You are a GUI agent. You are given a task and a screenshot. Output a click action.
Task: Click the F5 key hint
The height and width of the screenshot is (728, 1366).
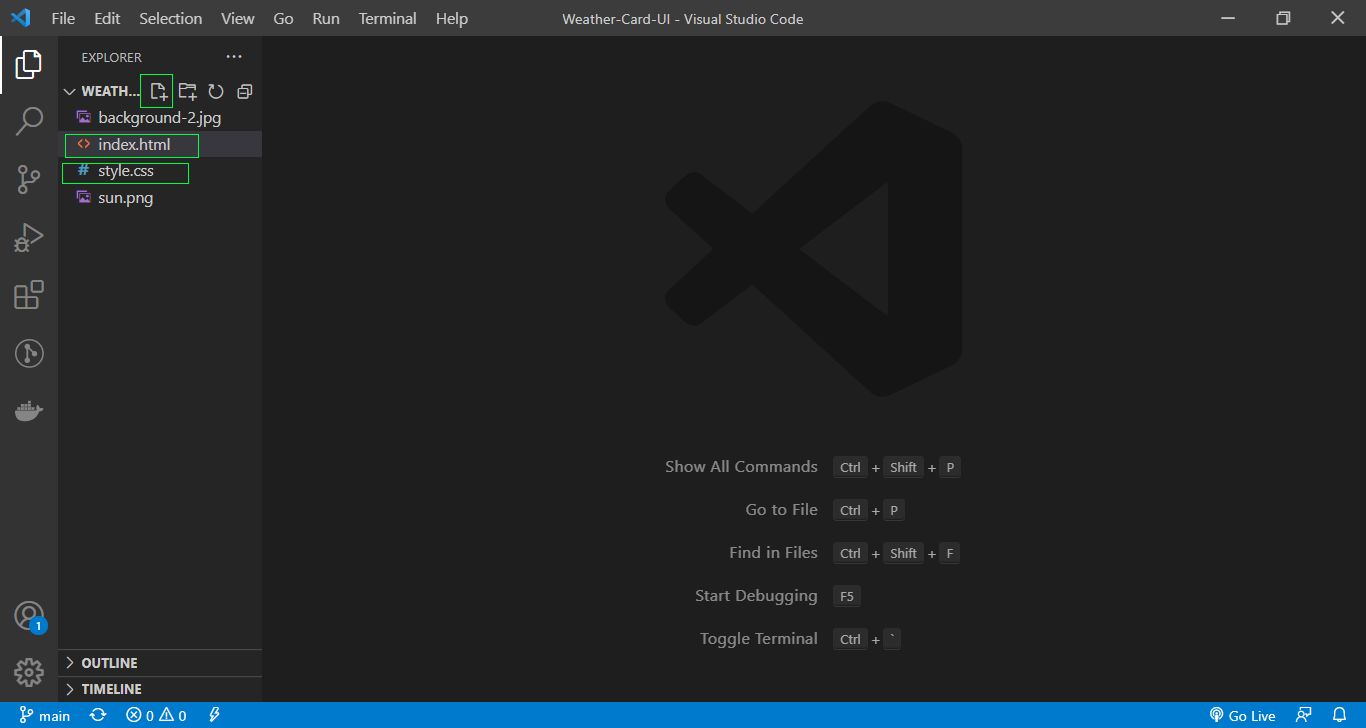847,596
